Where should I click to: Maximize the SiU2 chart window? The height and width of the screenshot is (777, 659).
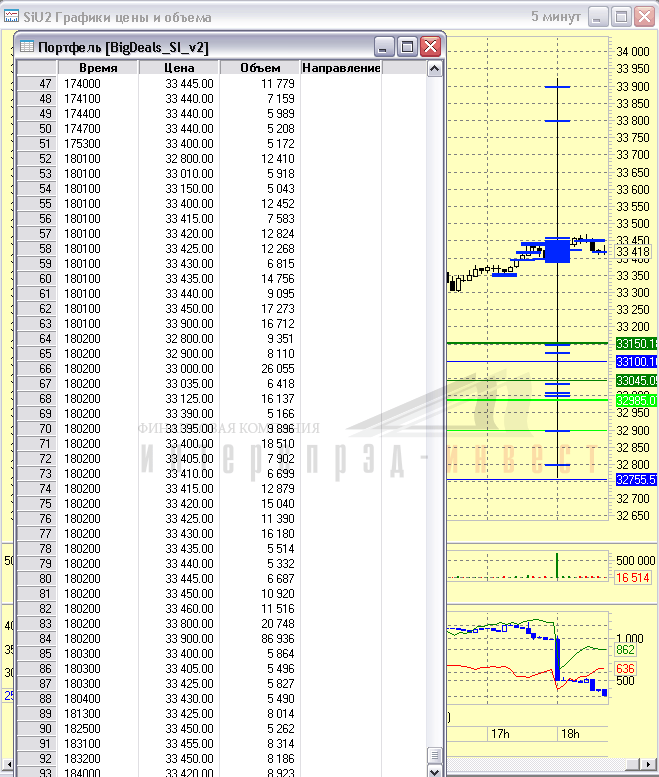(x=621, y=16)
